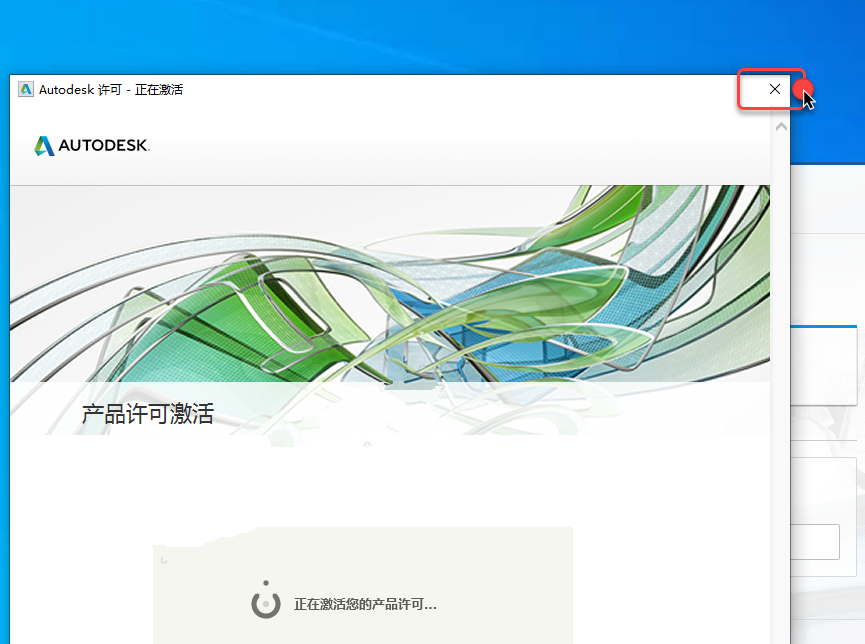Click the 'Autodesk 许可 - 正在激活' window title
Image resolution: width=865 pixels, height=644 pixels.
tap(111, 89)
